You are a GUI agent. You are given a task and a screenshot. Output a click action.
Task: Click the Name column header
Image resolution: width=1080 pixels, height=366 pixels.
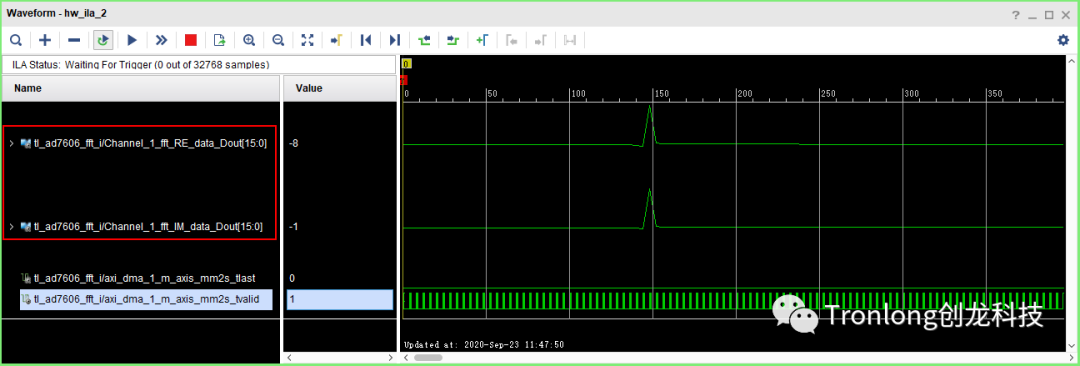tap(140, 88)
